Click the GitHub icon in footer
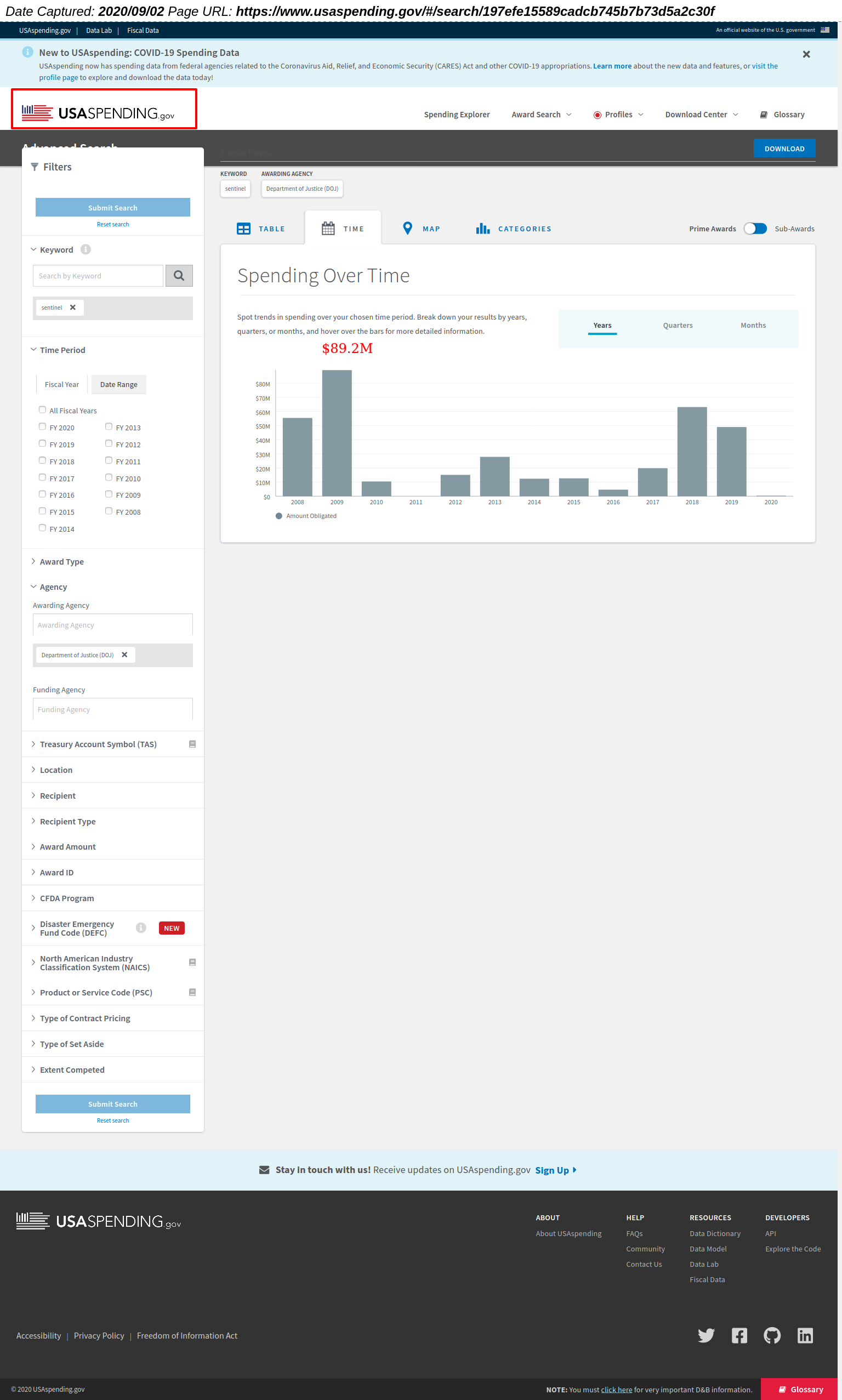The image size is (842, 1400). tap(772, 1335)
